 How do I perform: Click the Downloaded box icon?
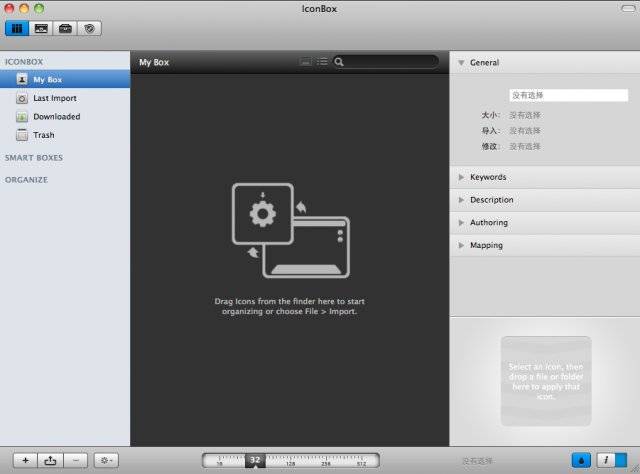pyautogui.click(x=22, y=117)
